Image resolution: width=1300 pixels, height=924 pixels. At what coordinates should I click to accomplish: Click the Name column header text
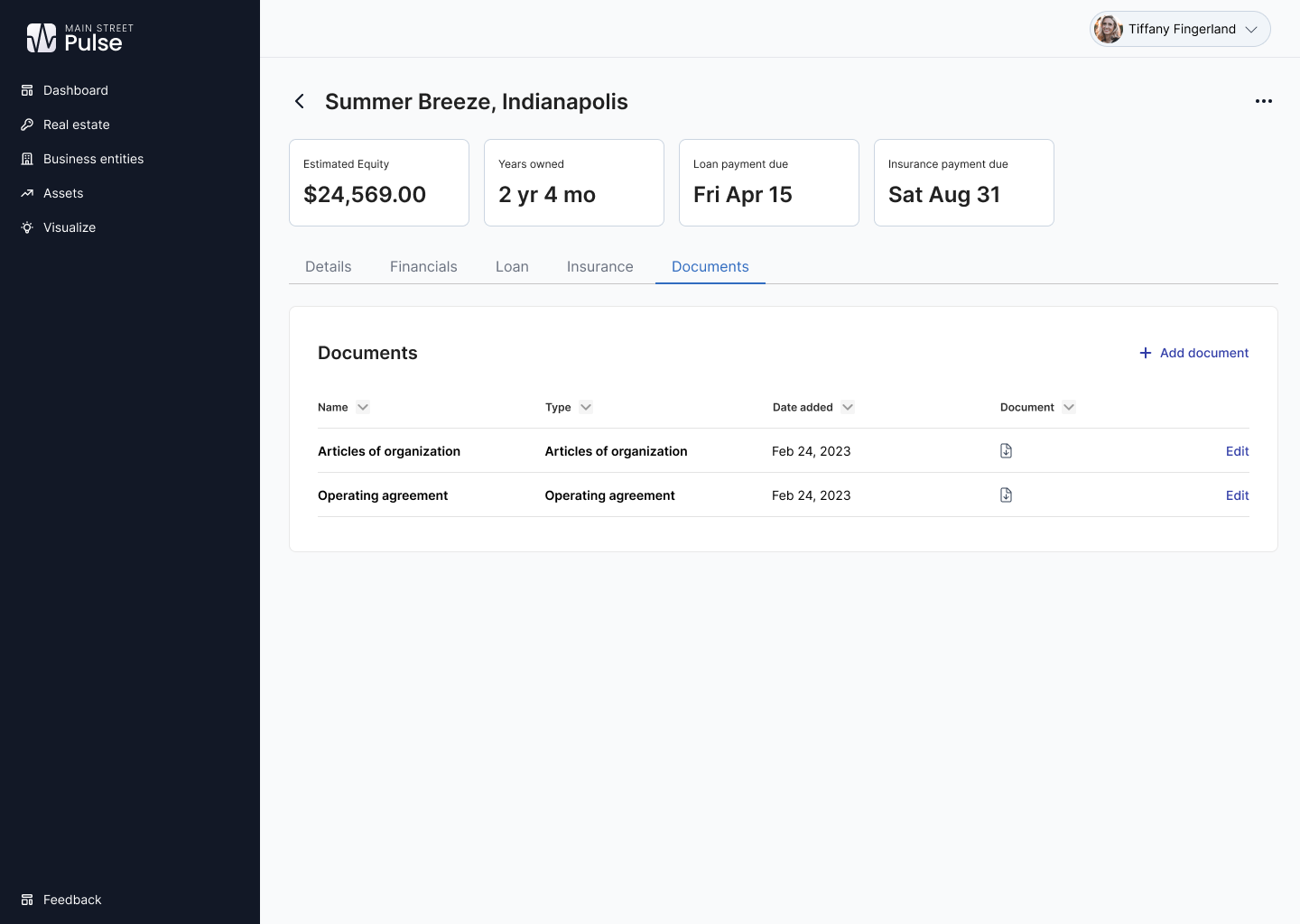coord(333,407)
